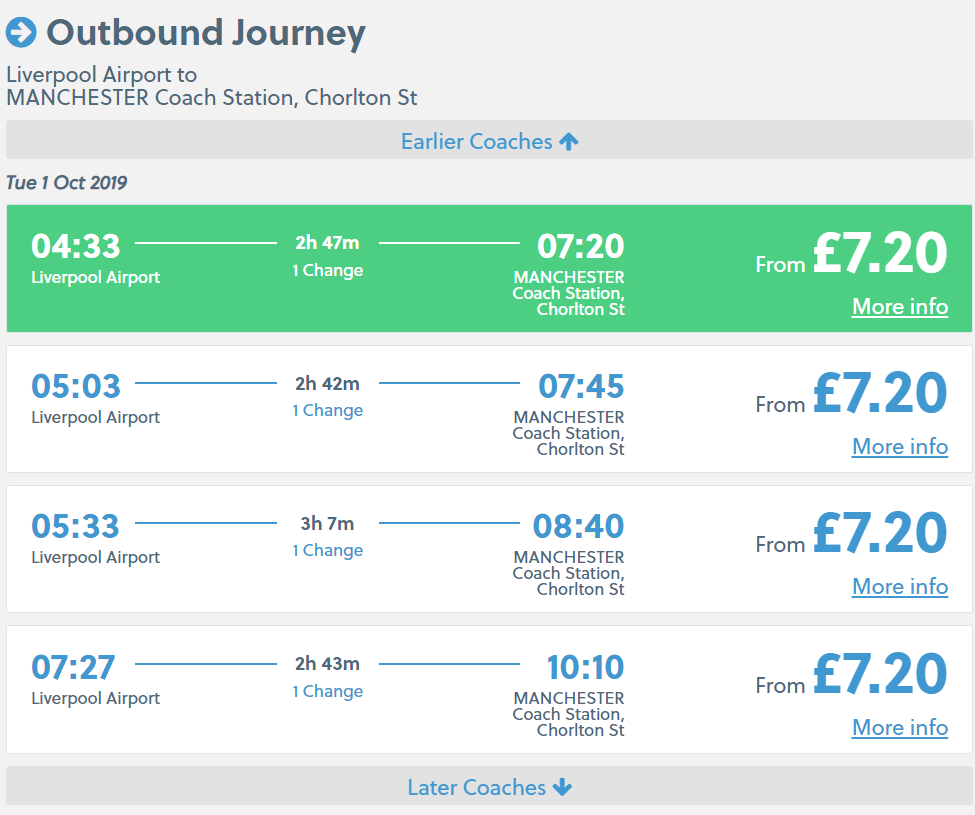Image resolution: width=975 pixels, height=815 pixels.
Task: Click the up arrow beside Earlier Coaches
Action: click(x=569, y=142)
